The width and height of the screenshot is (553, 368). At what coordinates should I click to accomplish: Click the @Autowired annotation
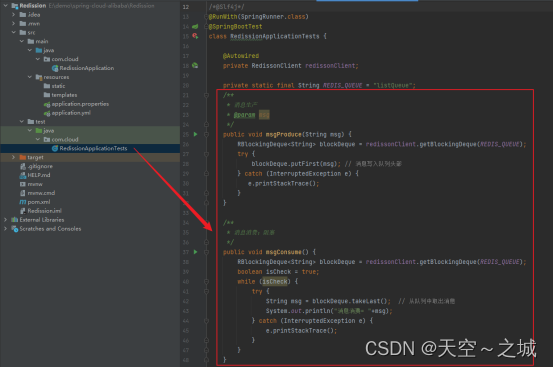tap(241, 56)
